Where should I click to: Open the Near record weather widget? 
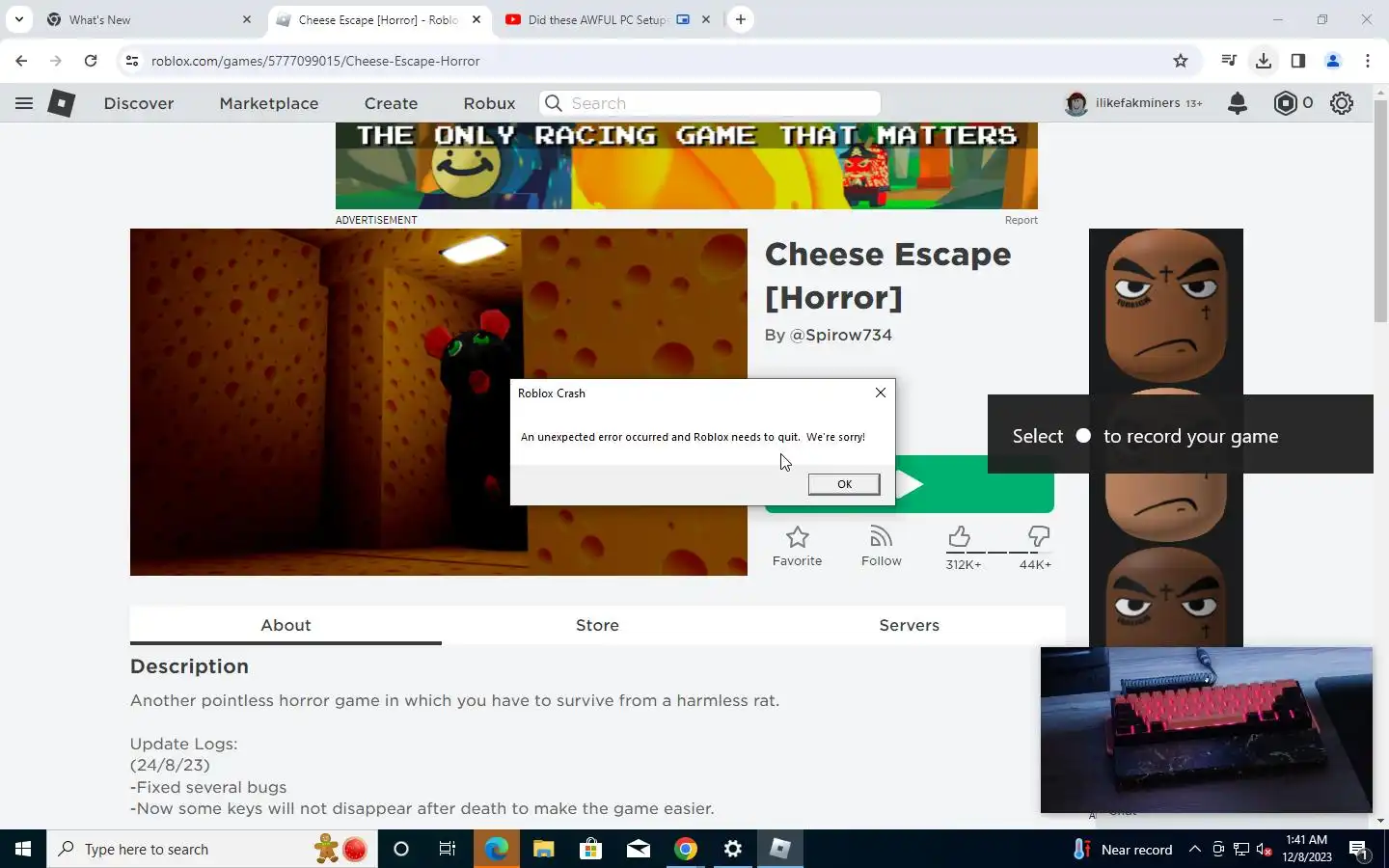tap(1124, 849)
